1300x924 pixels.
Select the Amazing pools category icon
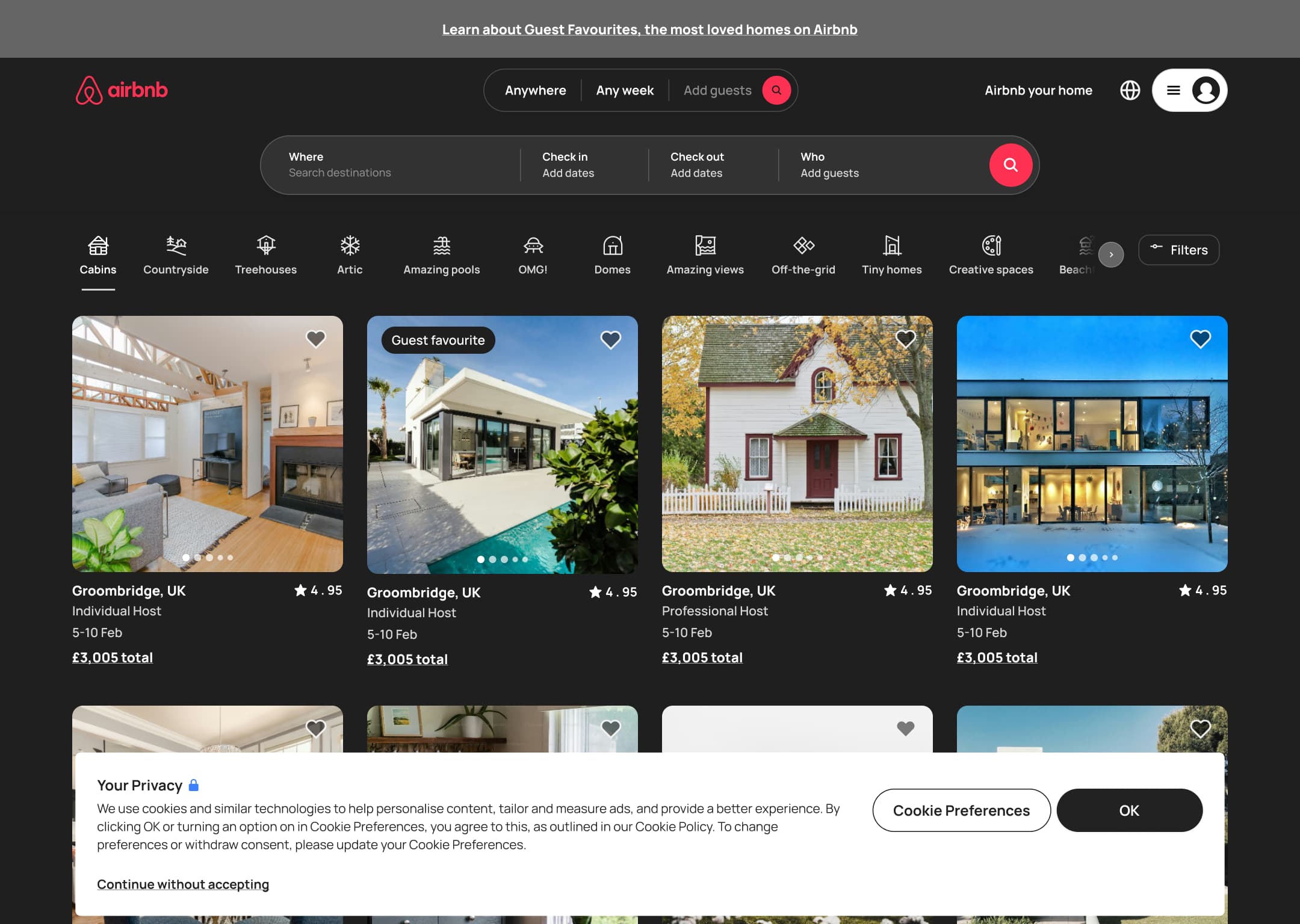coord(442,245)
